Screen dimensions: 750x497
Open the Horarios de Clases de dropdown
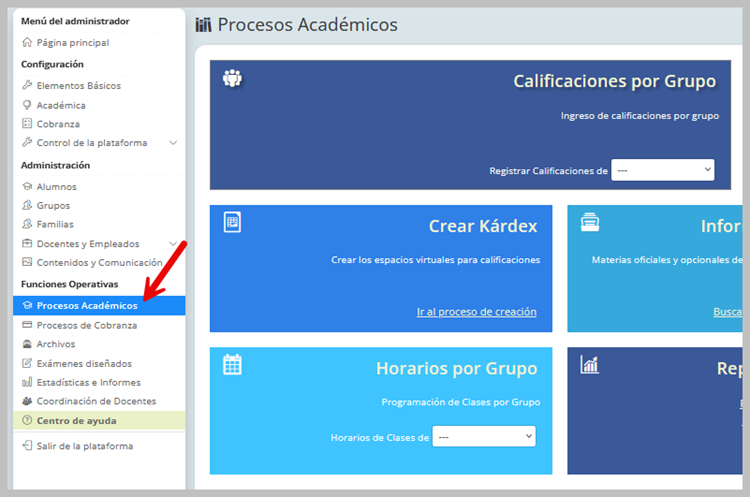tap(484, 437)
